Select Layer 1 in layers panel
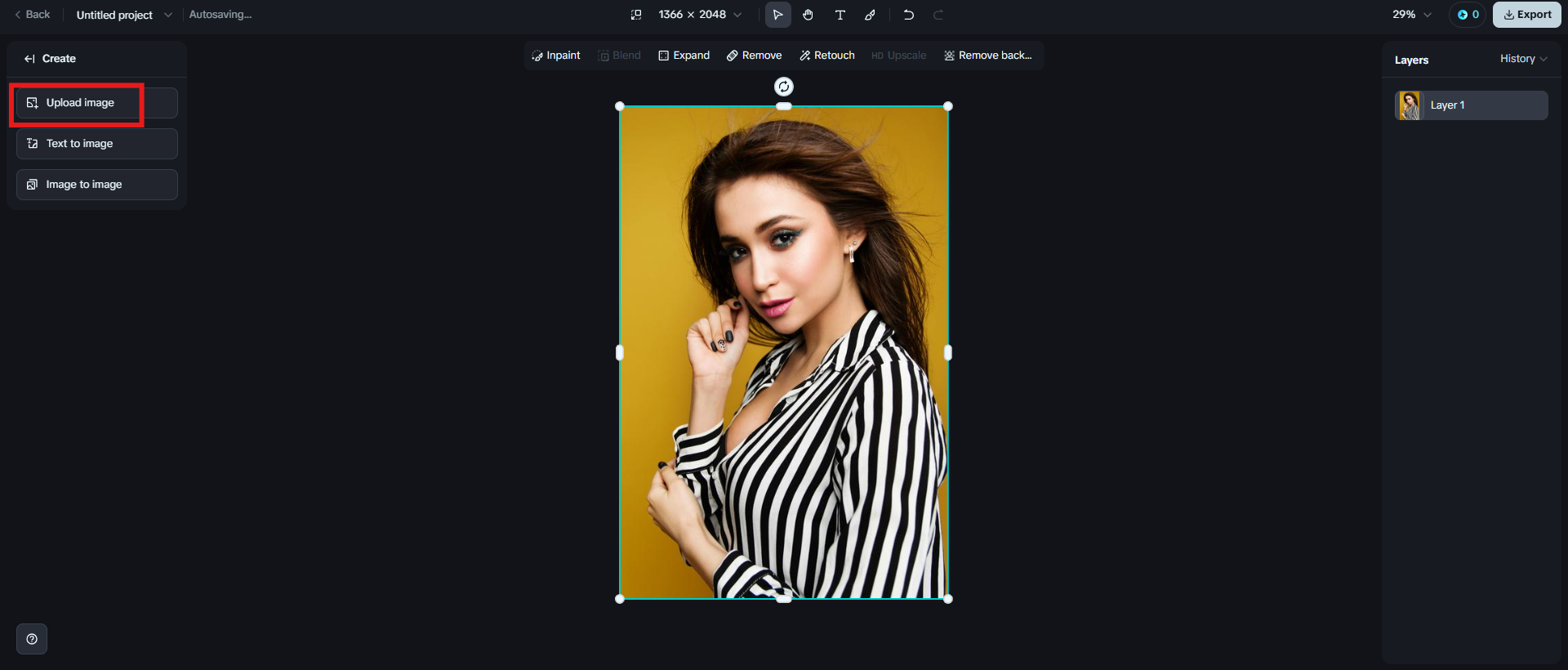The image size is (1568, 670). coord(1472,105)
